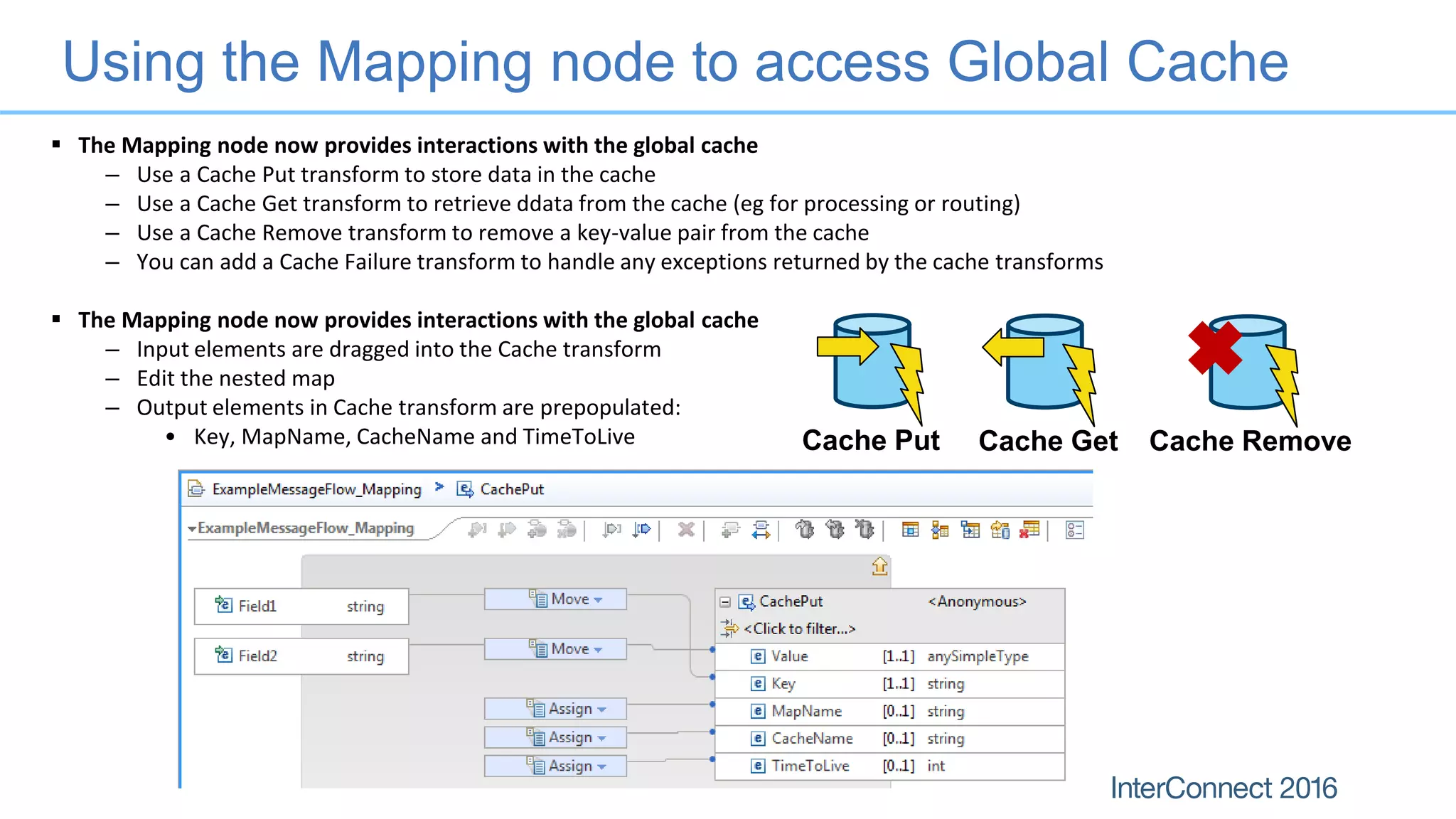Viewport: 1456px width, 819px height.
Task: Click the Cache Remove cylinder toolbar icon
Action: (x=864, y=529)
